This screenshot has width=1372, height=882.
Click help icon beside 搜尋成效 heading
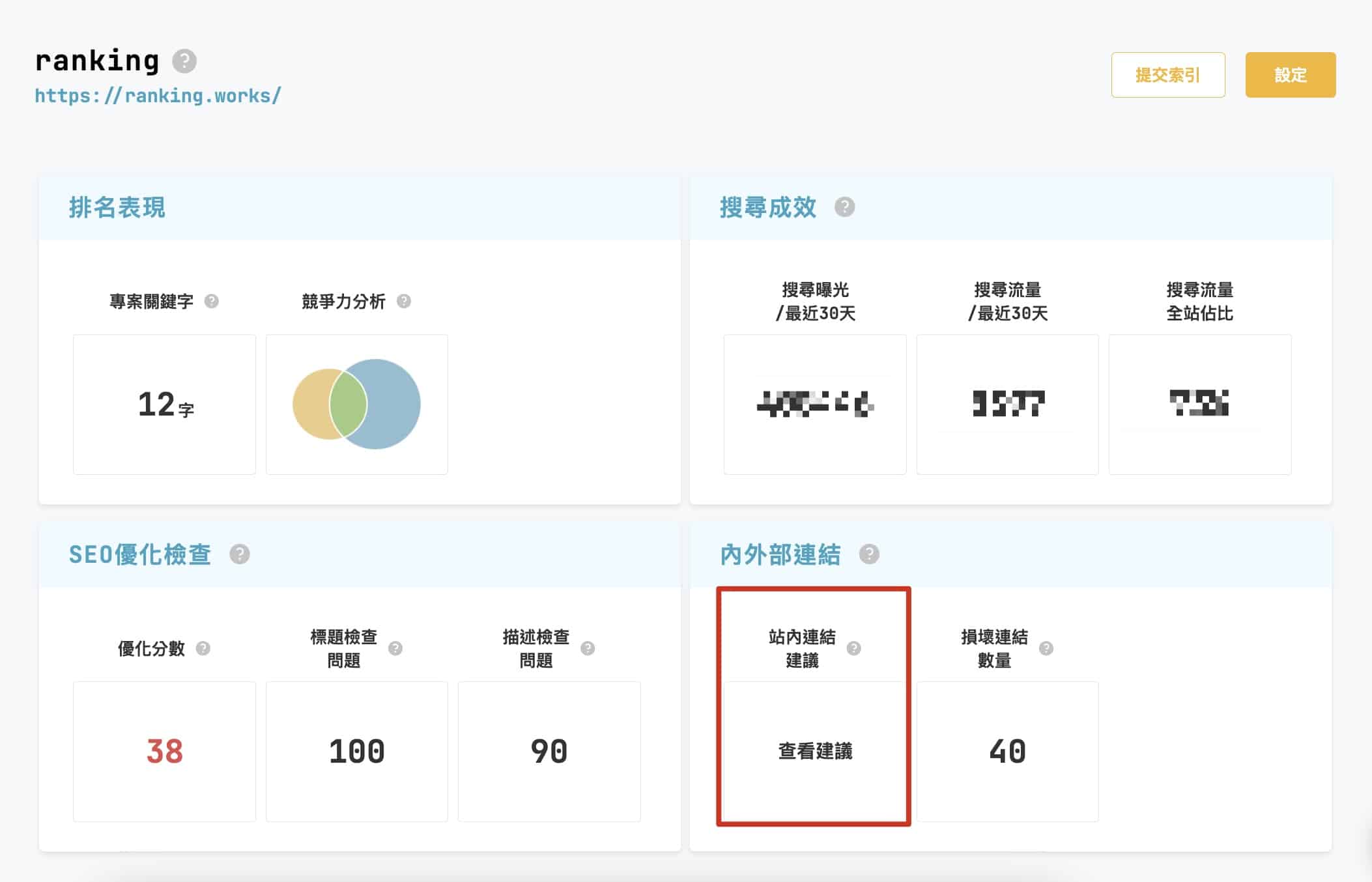[844, 207]
